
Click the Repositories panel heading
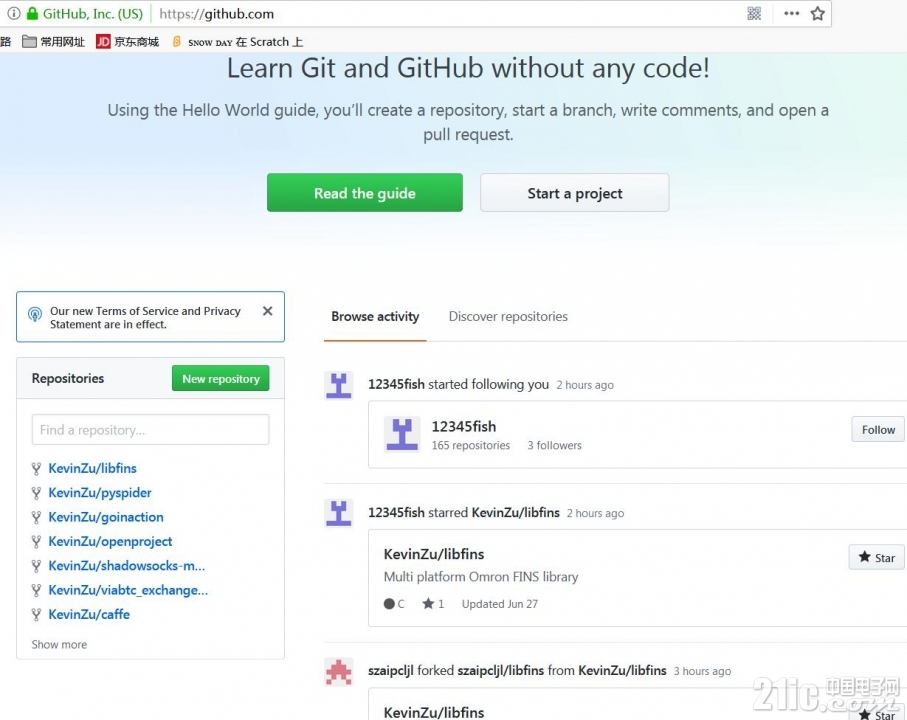pyautogui.click(x=68, y=378)
